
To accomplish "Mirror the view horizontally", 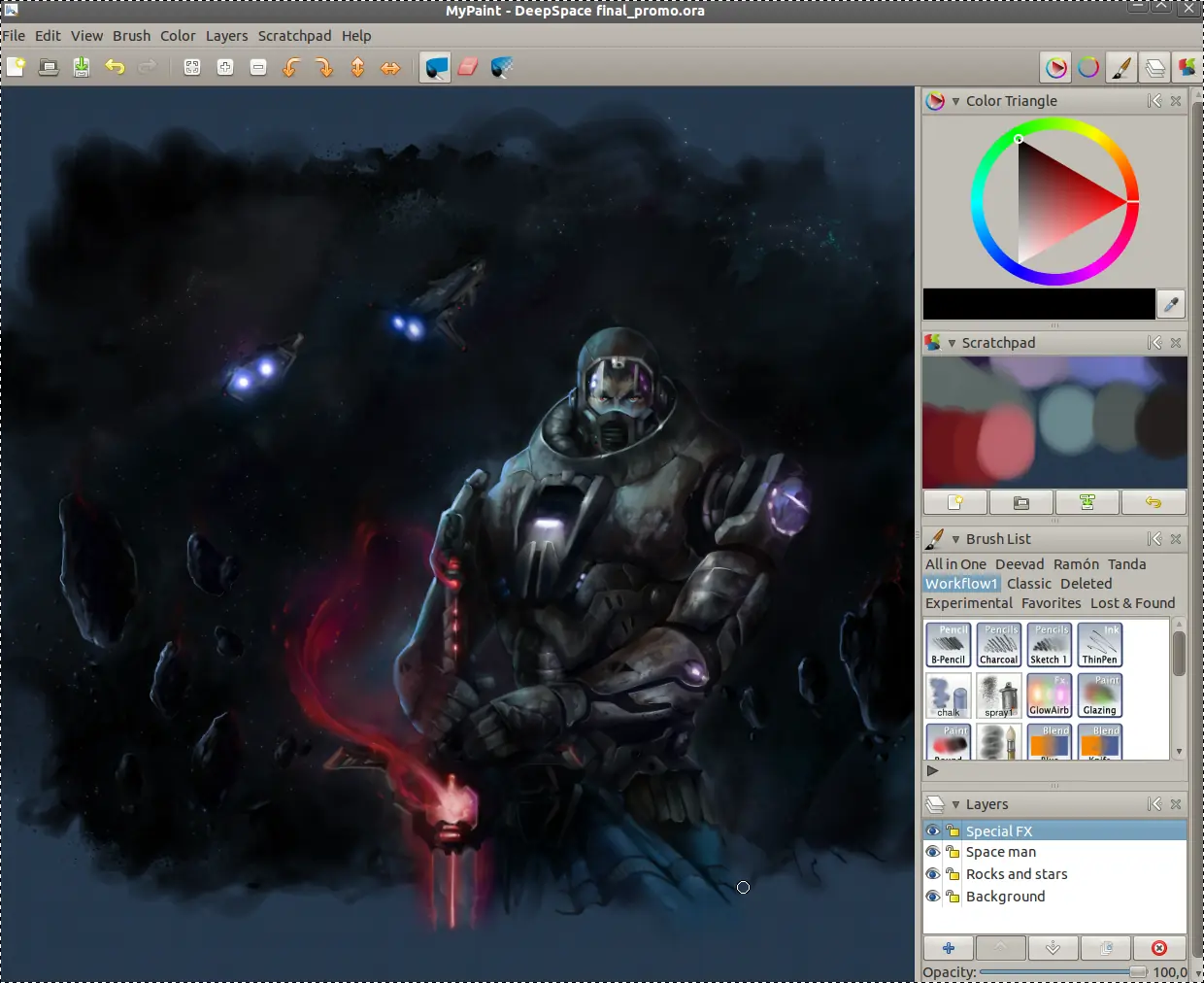I will pos(390,67).
